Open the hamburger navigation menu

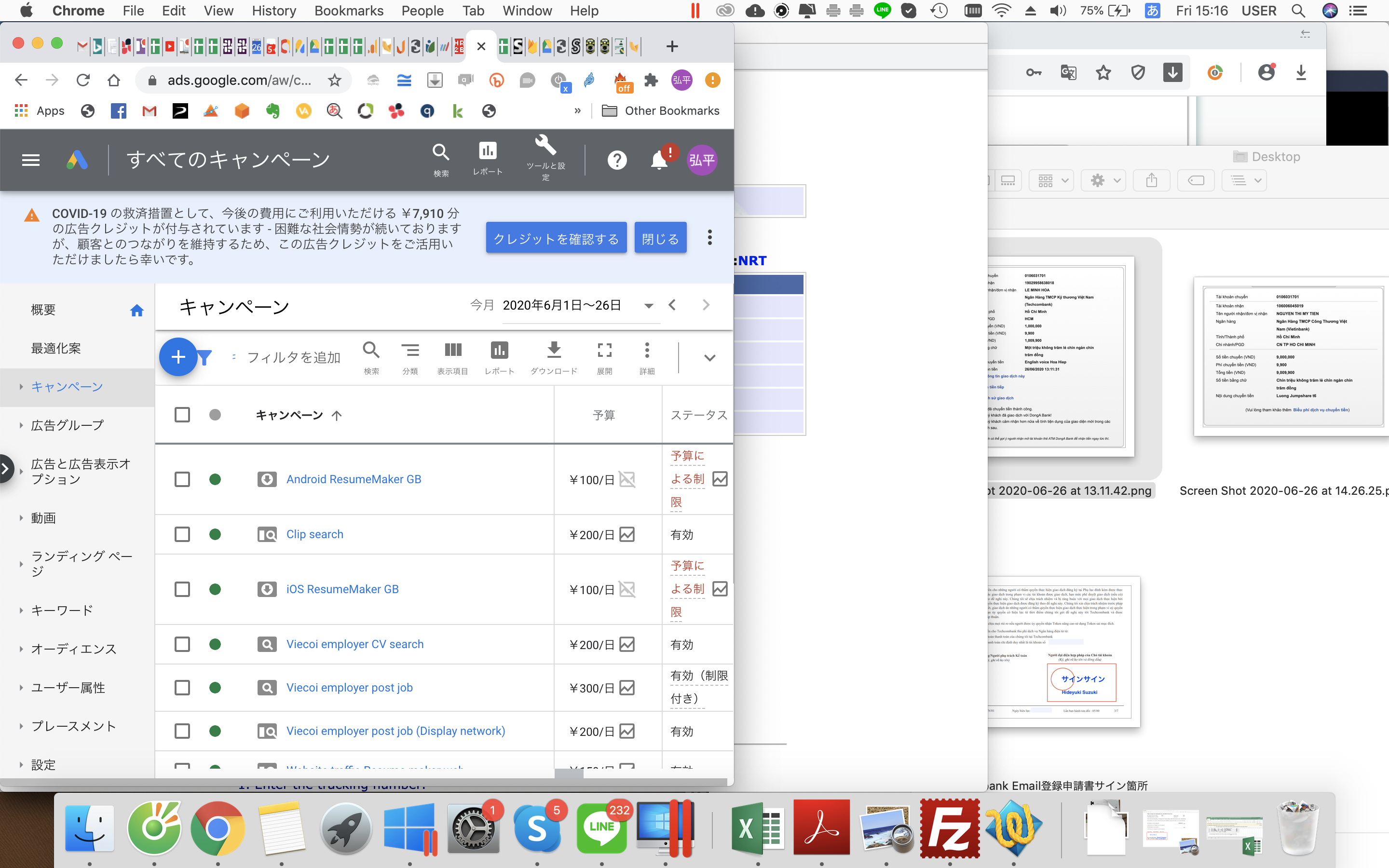(x=31, y=160)
